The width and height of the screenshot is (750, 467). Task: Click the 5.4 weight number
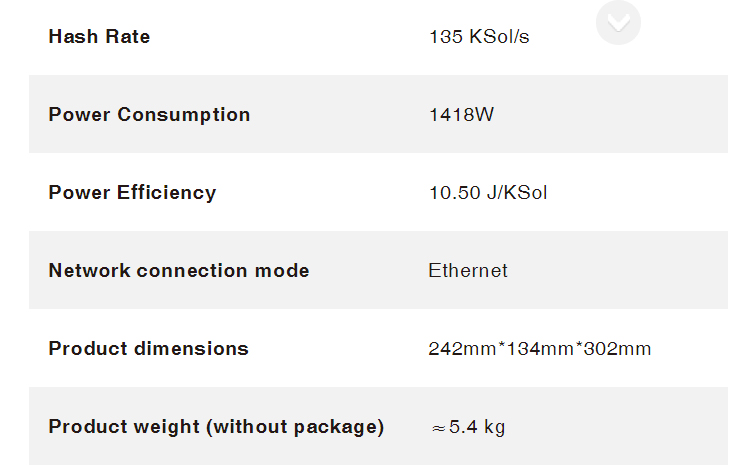(463, 427)
